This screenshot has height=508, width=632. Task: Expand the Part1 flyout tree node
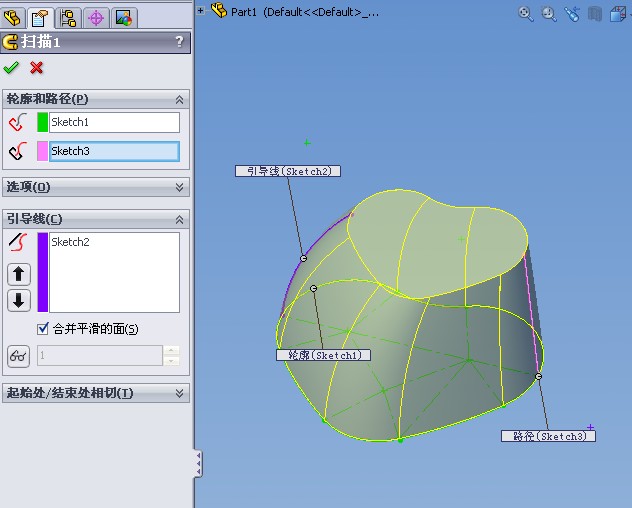pyautogui.click(x=200, y=11)
